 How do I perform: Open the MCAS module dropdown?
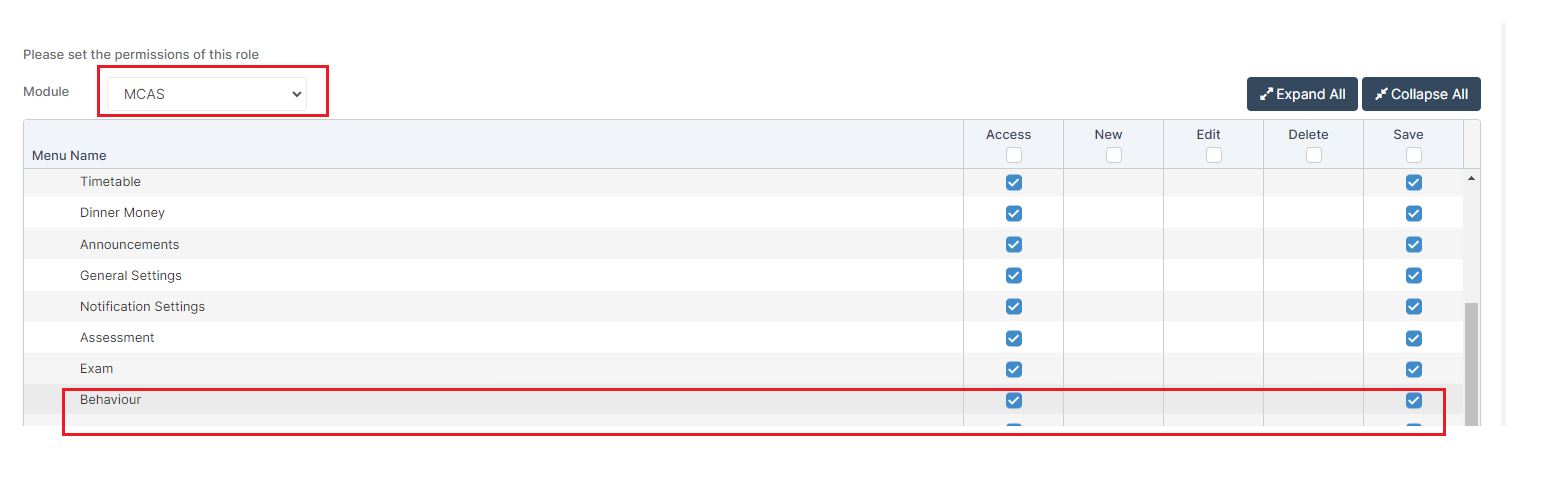click(x=207, y=94)
